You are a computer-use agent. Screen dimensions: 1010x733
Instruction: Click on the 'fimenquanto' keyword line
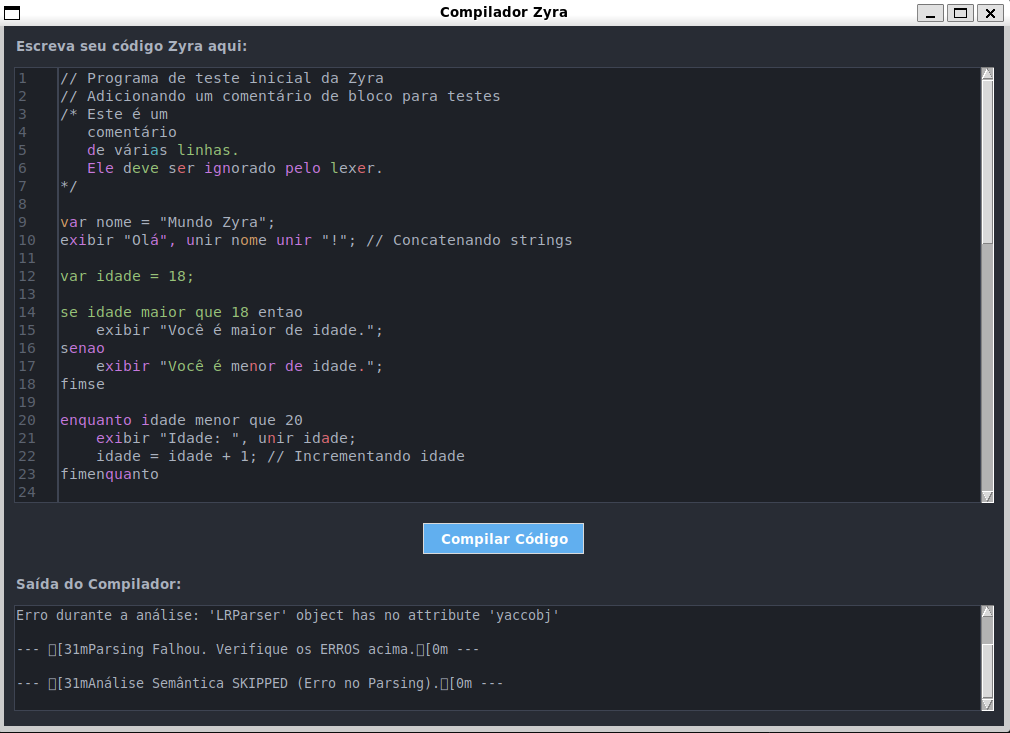(109, 474)
